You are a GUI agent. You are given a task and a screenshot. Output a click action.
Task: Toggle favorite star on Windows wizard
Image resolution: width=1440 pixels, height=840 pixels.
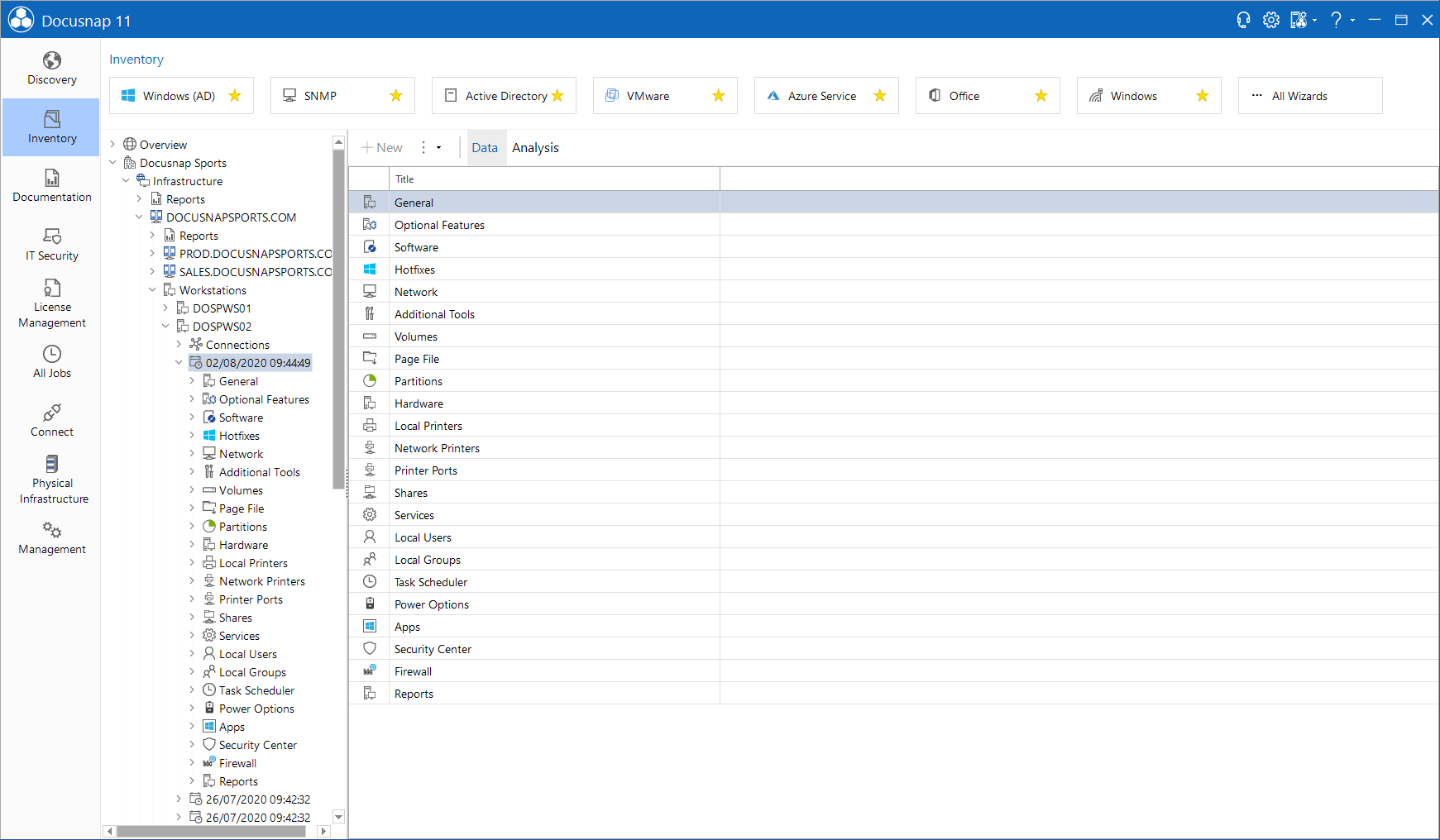[x=1203, y=96]
